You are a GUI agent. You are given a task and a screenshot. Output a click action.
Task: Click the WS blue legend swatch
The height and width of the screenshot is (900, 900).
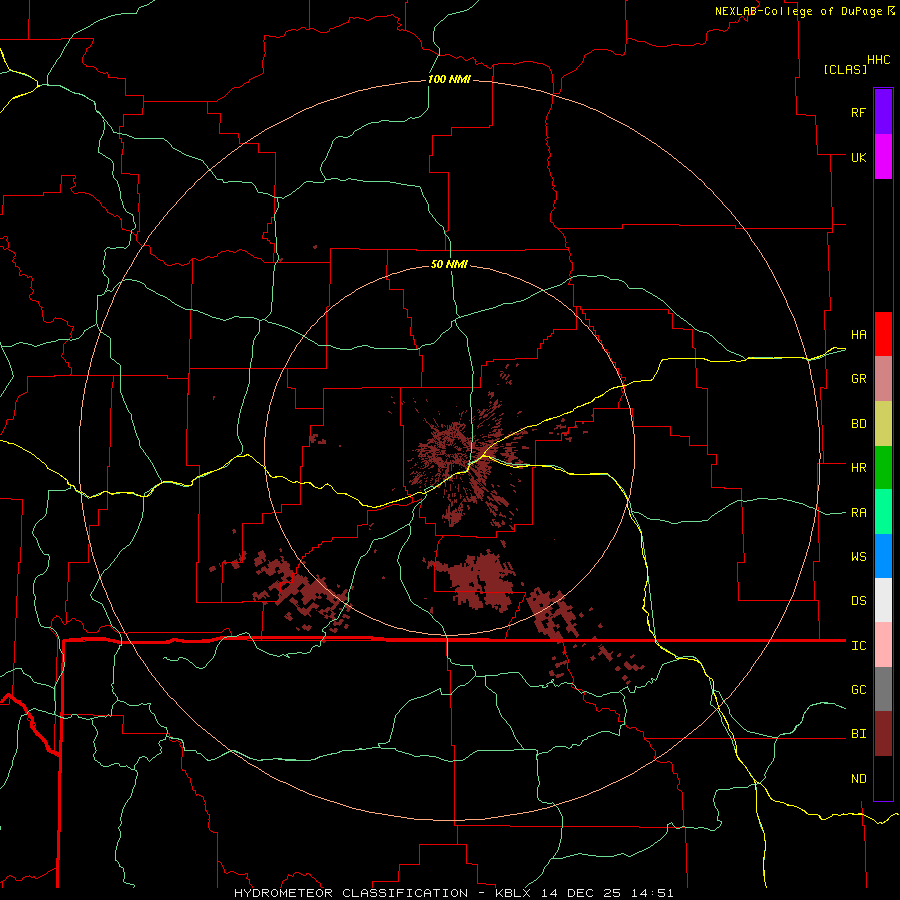pos(883,556)
